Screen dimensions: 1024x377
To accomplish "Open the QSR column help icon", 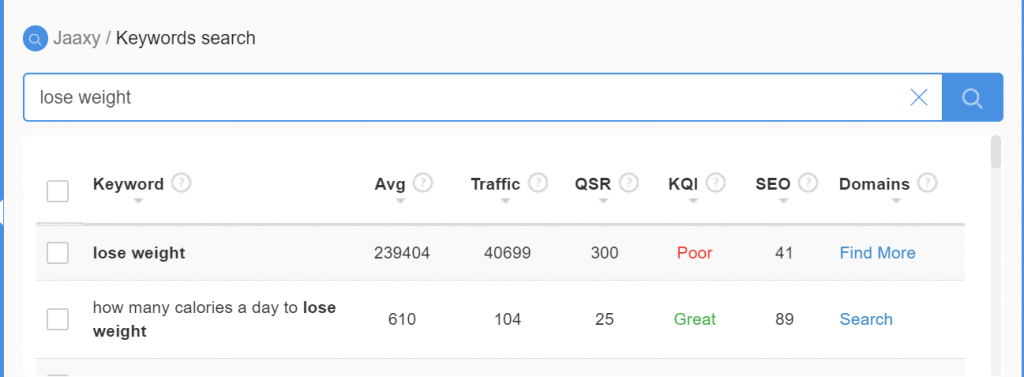I will [x=629, y=182].
